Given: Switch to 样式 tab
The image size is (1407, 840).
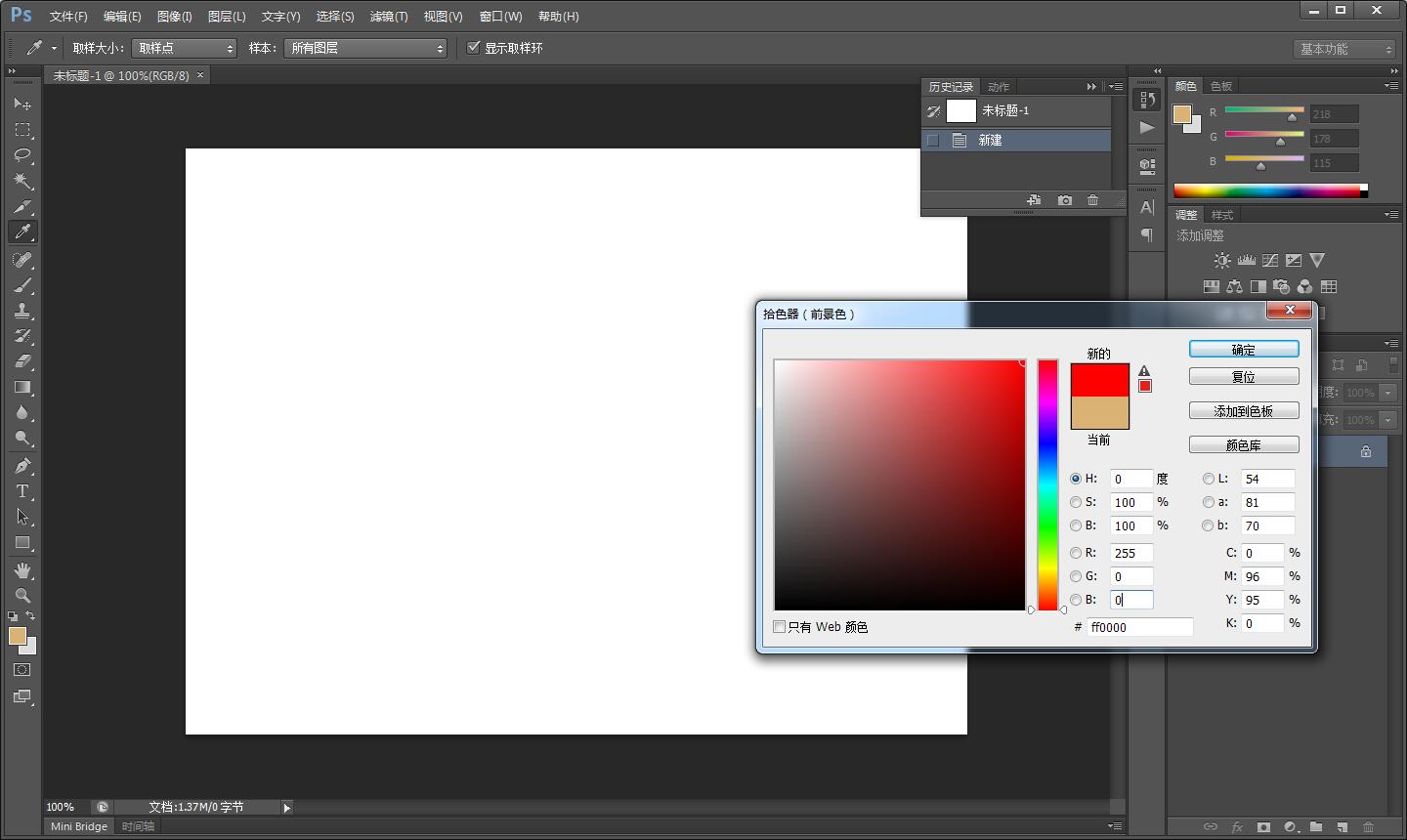Looking at the screenshot, I should pos(1222,215).
